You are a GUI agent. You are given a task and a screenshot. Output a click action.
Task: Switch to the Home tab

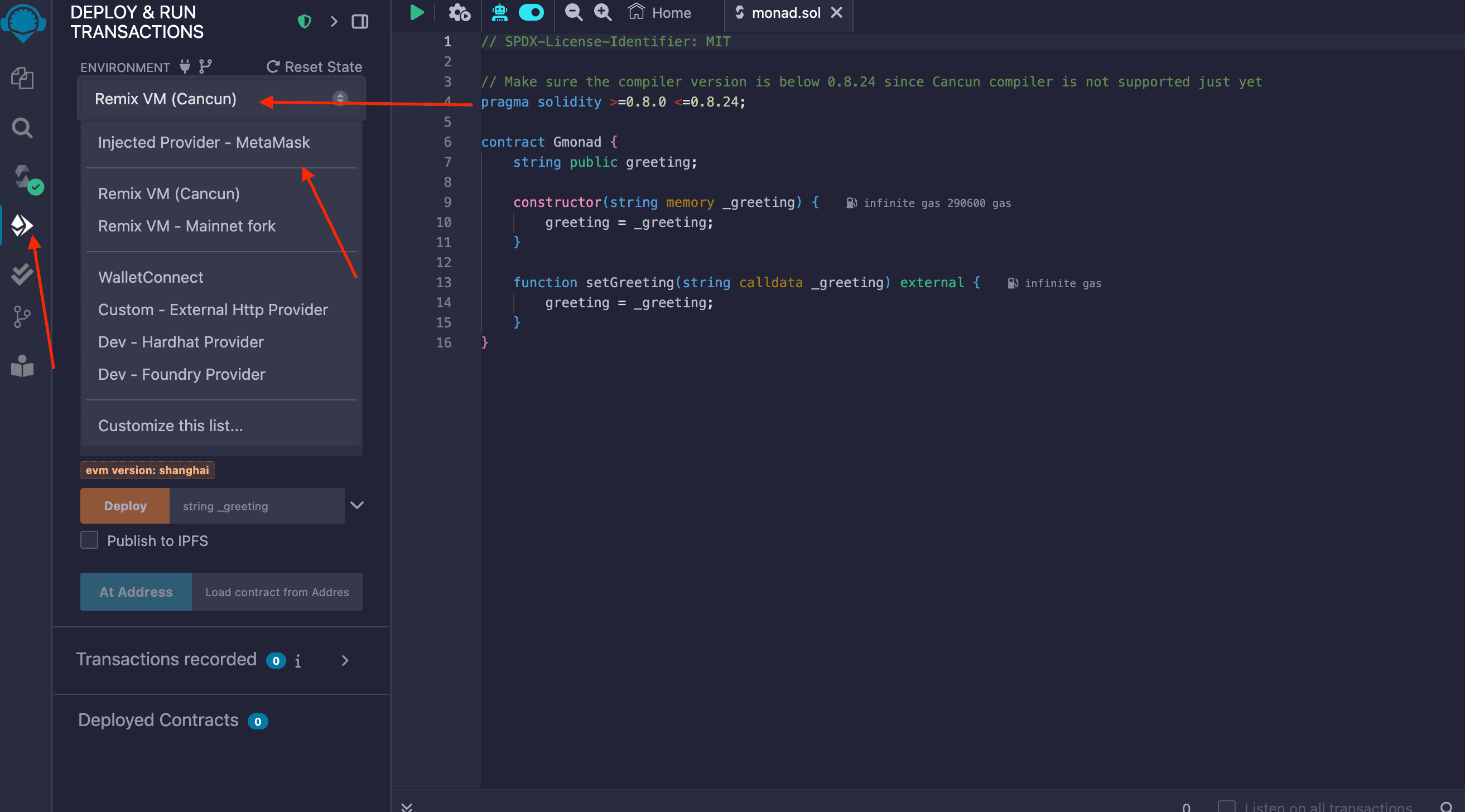[x=660, y=12]
